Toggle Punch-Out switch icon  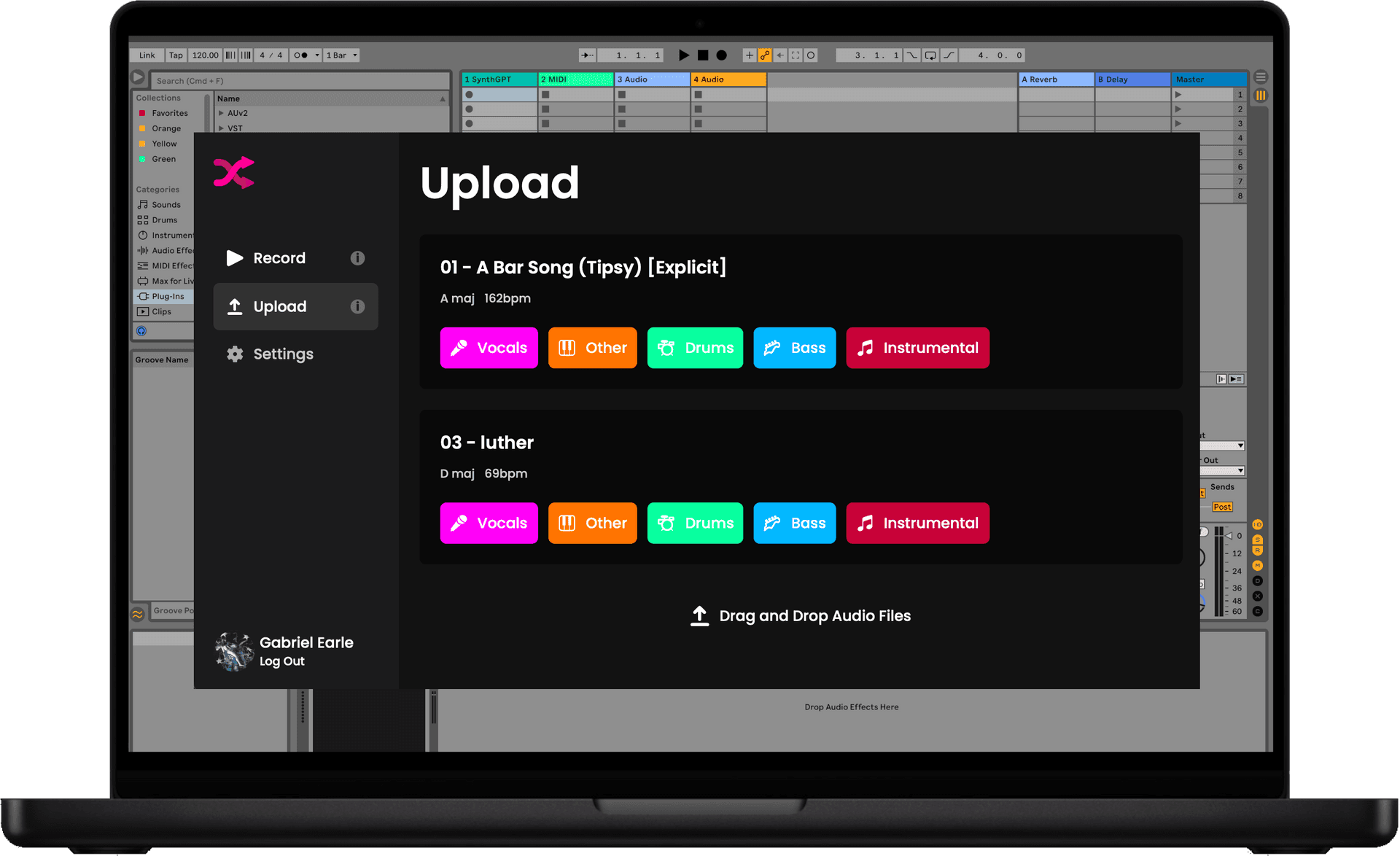click(949, 55)
